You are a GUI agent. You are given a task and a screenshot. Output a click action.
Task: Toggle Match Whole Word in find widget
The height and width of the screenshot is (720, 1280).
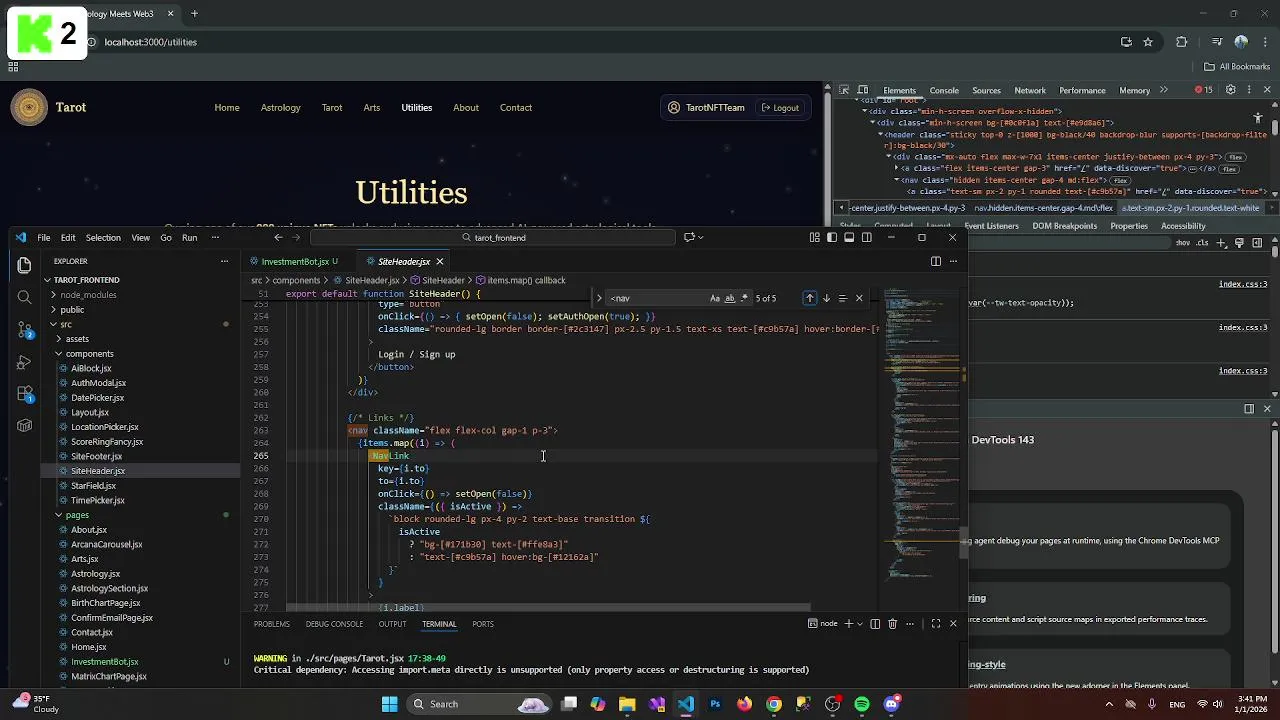(x=729, y=298)
